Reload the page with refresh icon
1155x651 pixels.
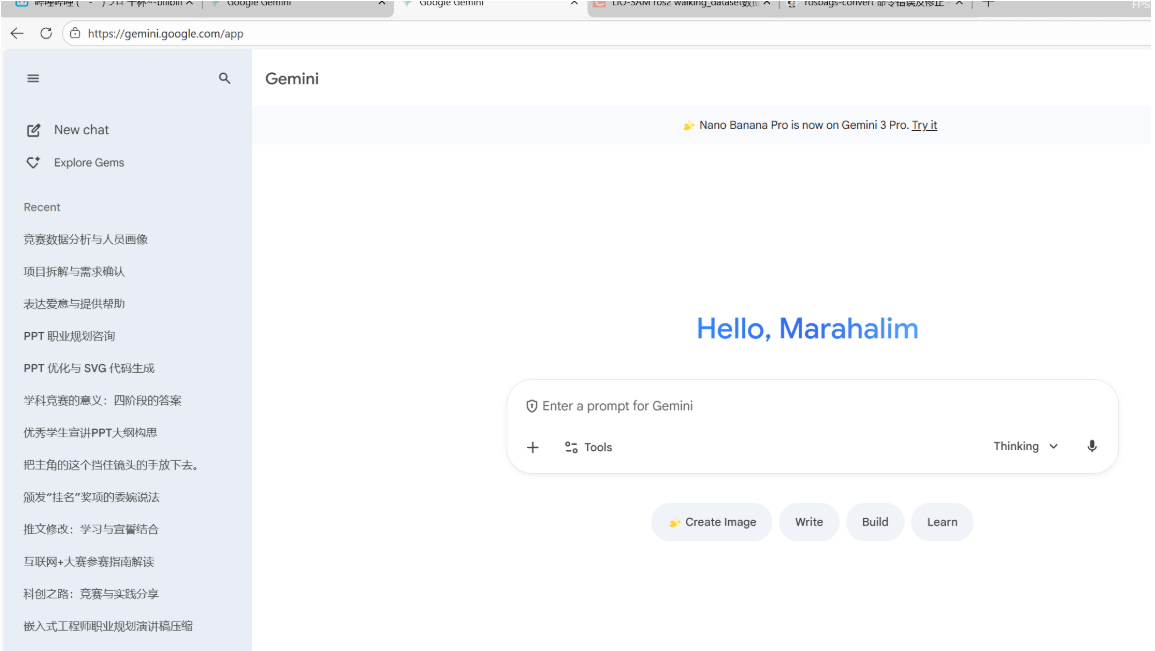point(46,33)
